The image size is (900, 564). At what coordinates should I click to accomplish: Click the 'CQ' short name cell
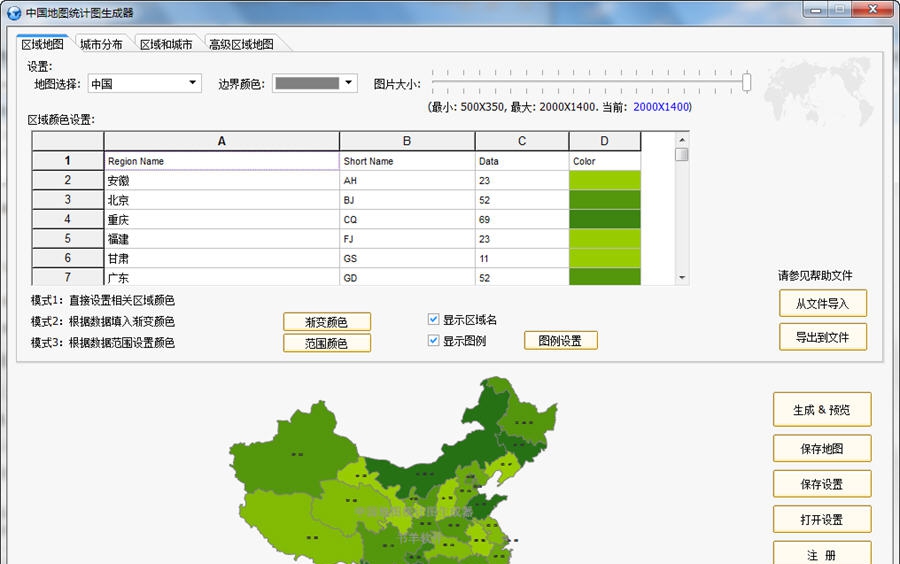click(x=407, y=219)
